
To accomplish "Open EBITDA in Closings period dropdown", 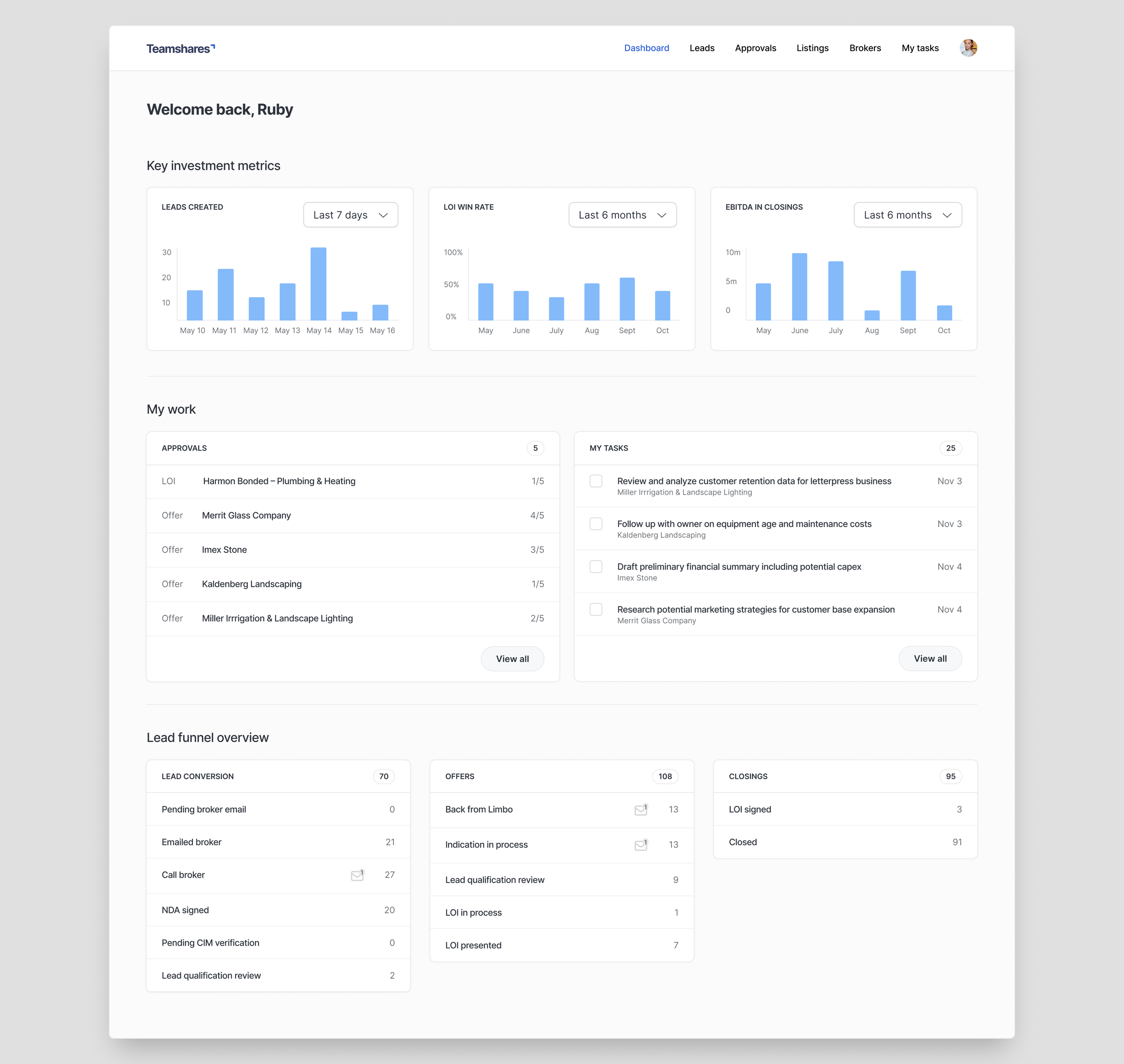I will pos(907,215).
